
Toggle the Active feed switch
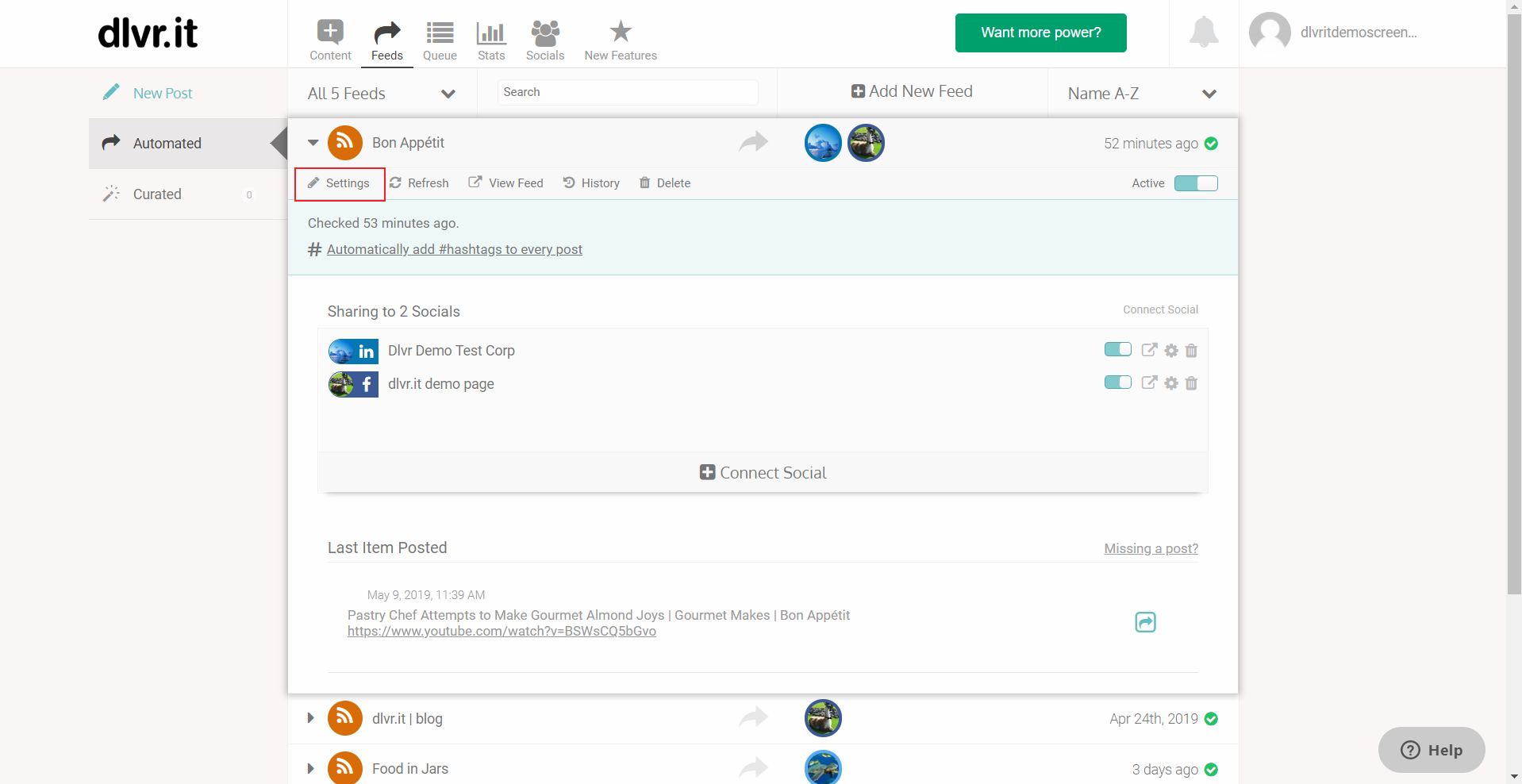point(1196,183)
